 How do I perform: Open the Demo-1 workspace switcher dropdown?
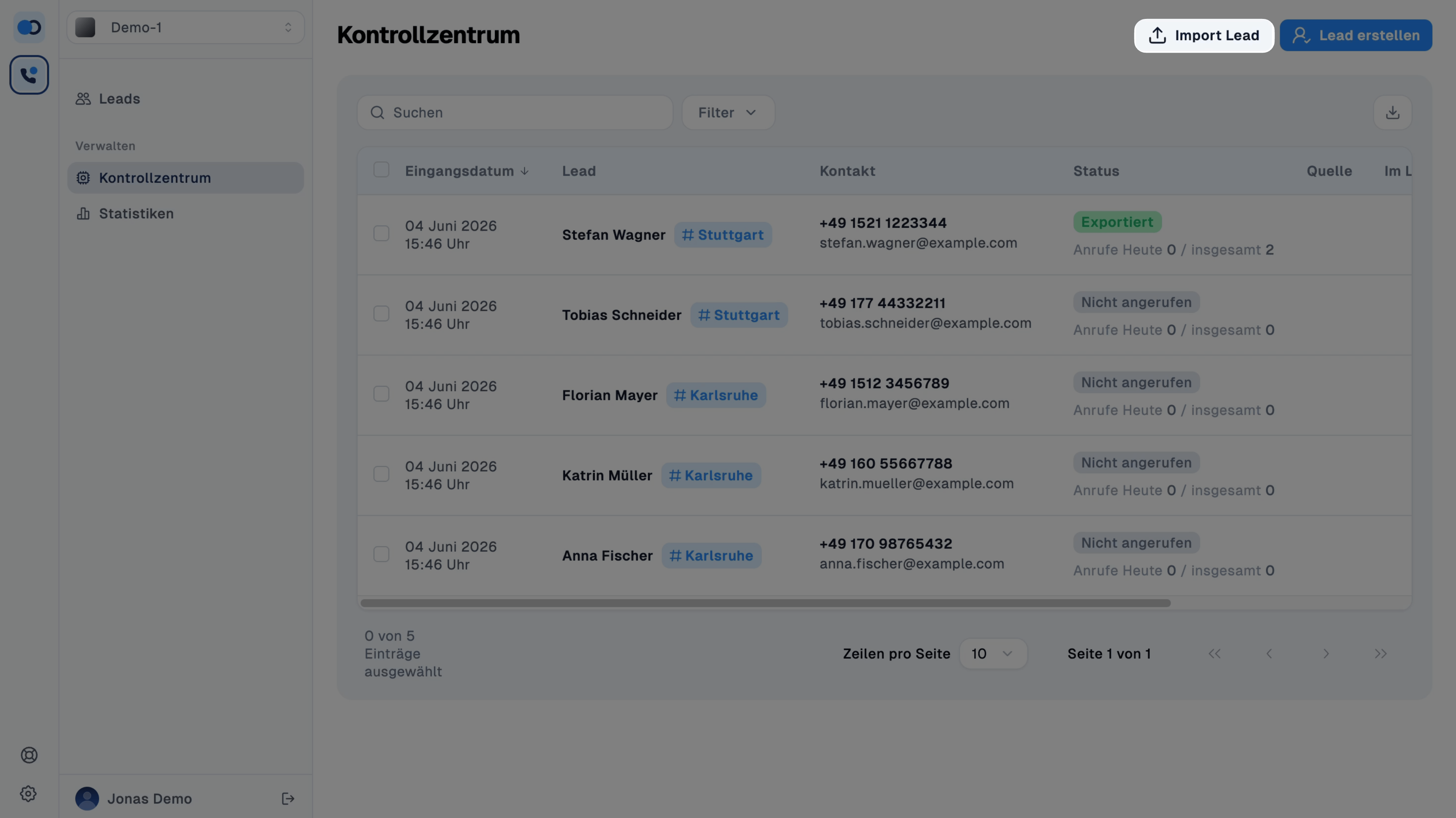point(186,27)
